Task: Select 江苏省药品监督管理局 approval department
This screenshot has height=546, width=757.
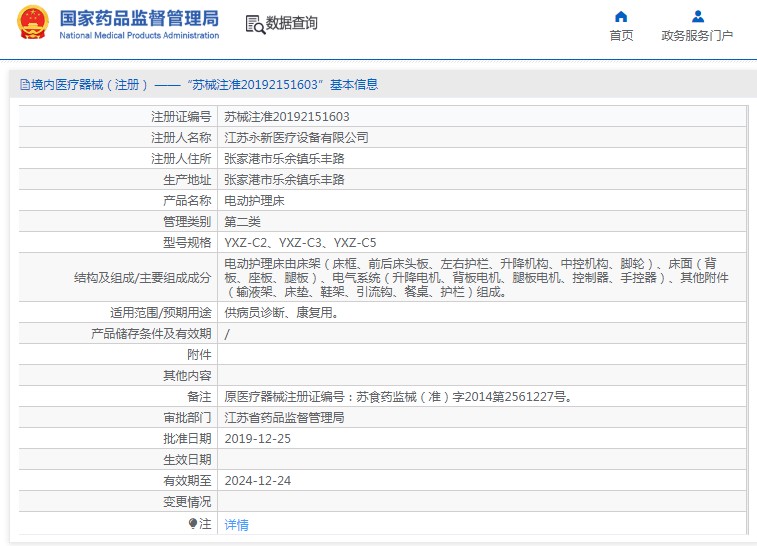Action: click(284, 418)
